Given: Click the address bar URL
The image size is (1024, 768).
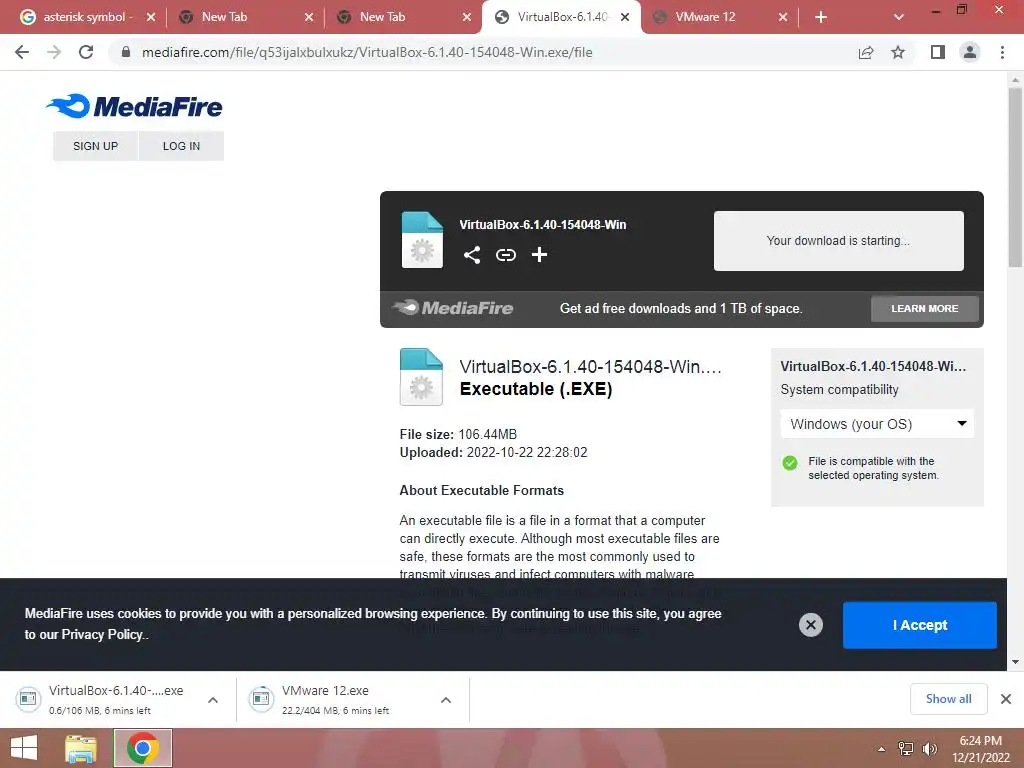Looking at the screenshot, I should (367, 52).
